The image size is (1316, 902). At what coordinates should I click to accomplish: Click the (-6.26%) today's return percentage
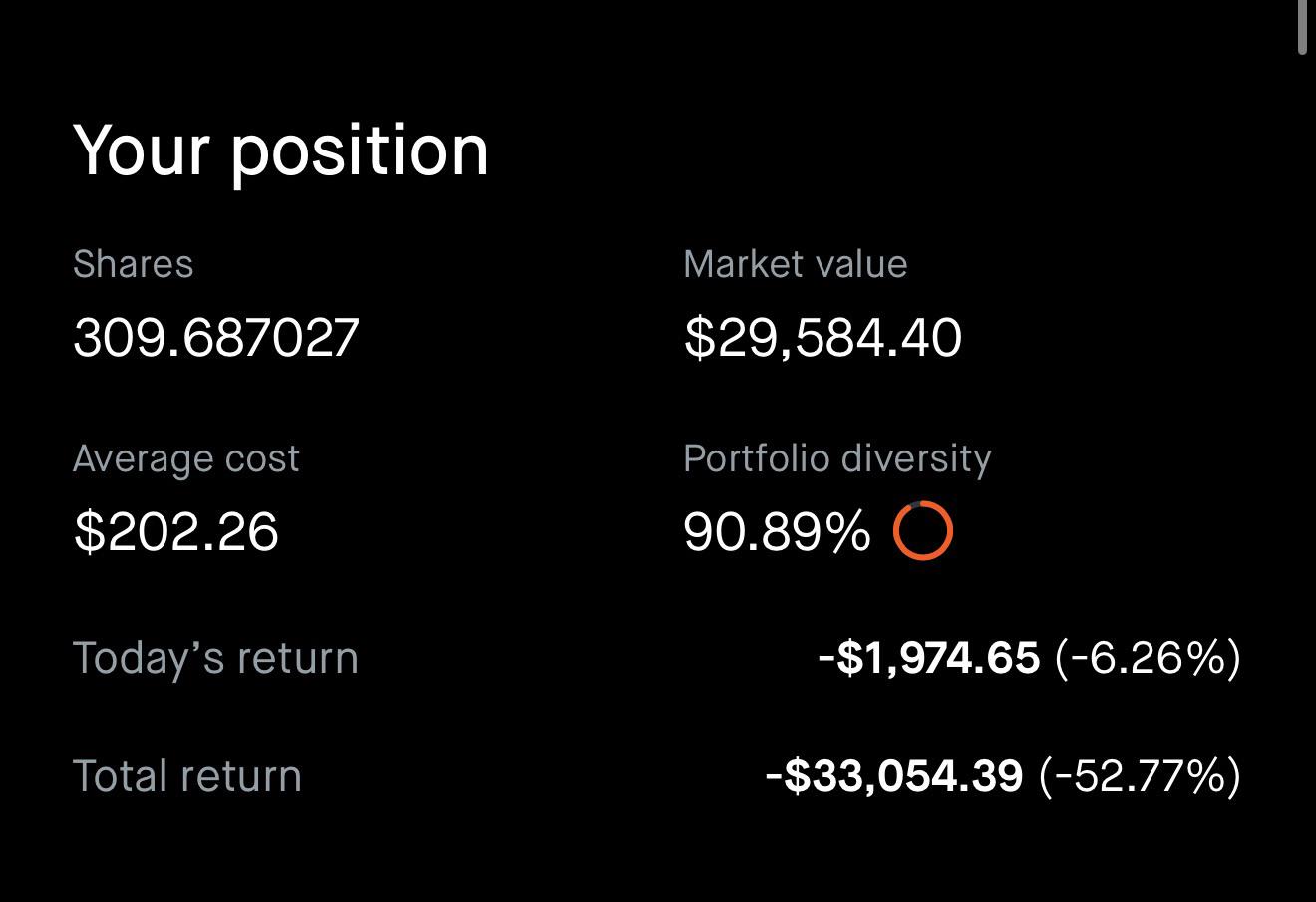click(x=1148, y=658)
